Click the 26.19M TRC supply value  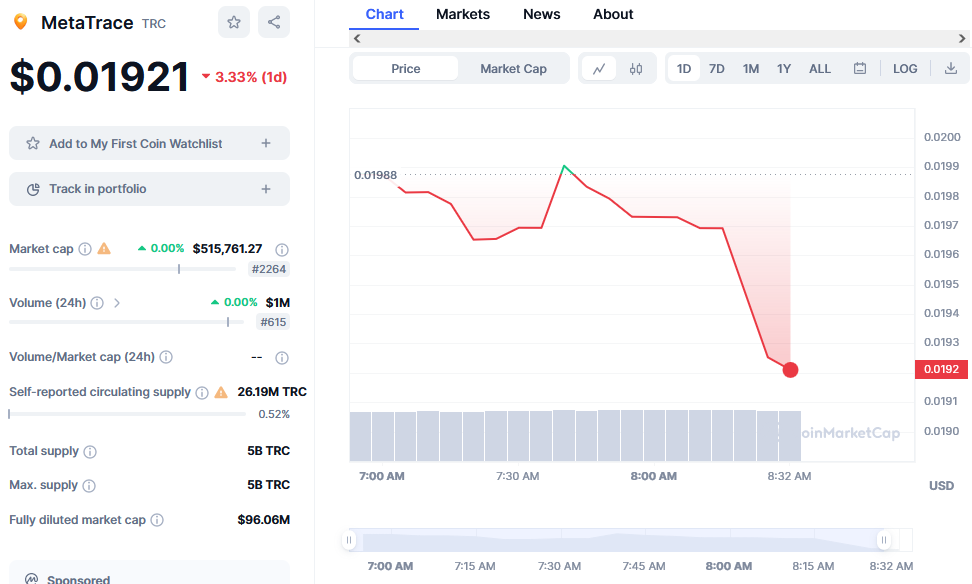click(x=272, y=392)
